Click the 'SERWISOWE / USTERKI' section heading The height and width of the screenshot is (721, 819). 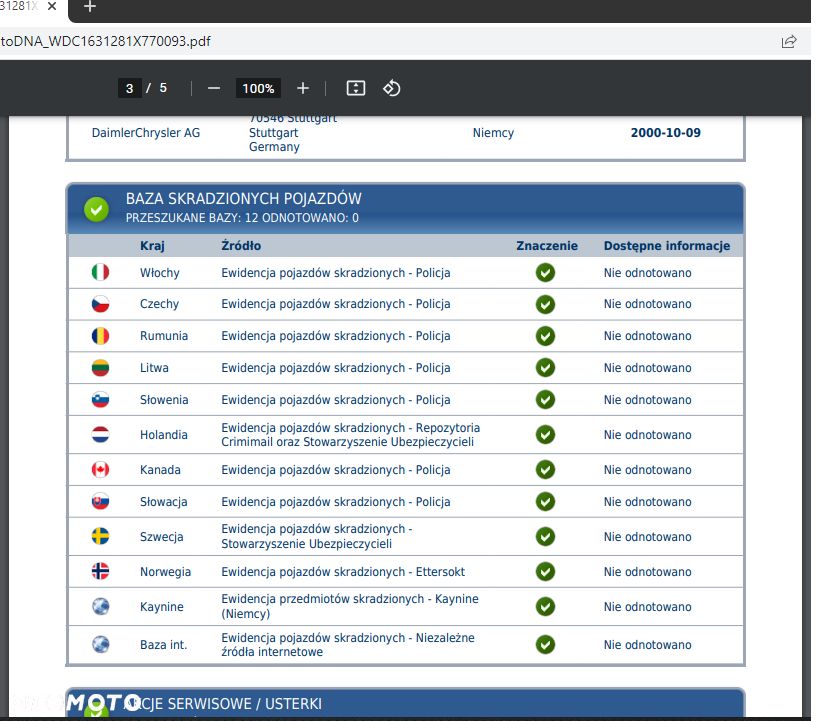click(x=244, y=704)
